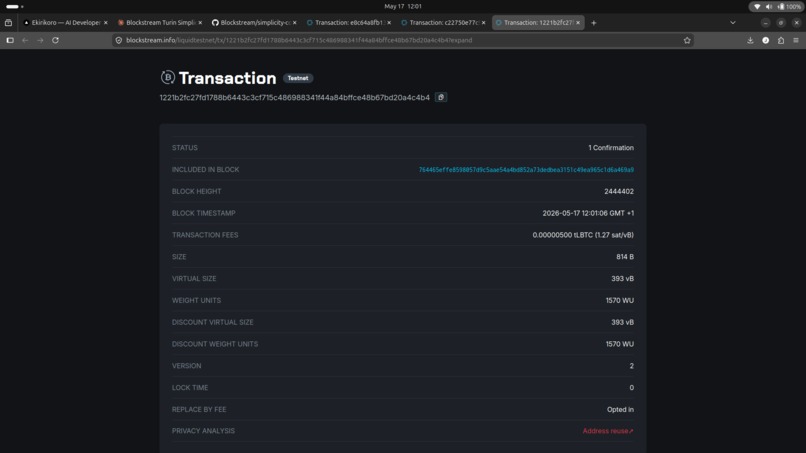Focus the blockstream.info URL address bar

(404, 40)
